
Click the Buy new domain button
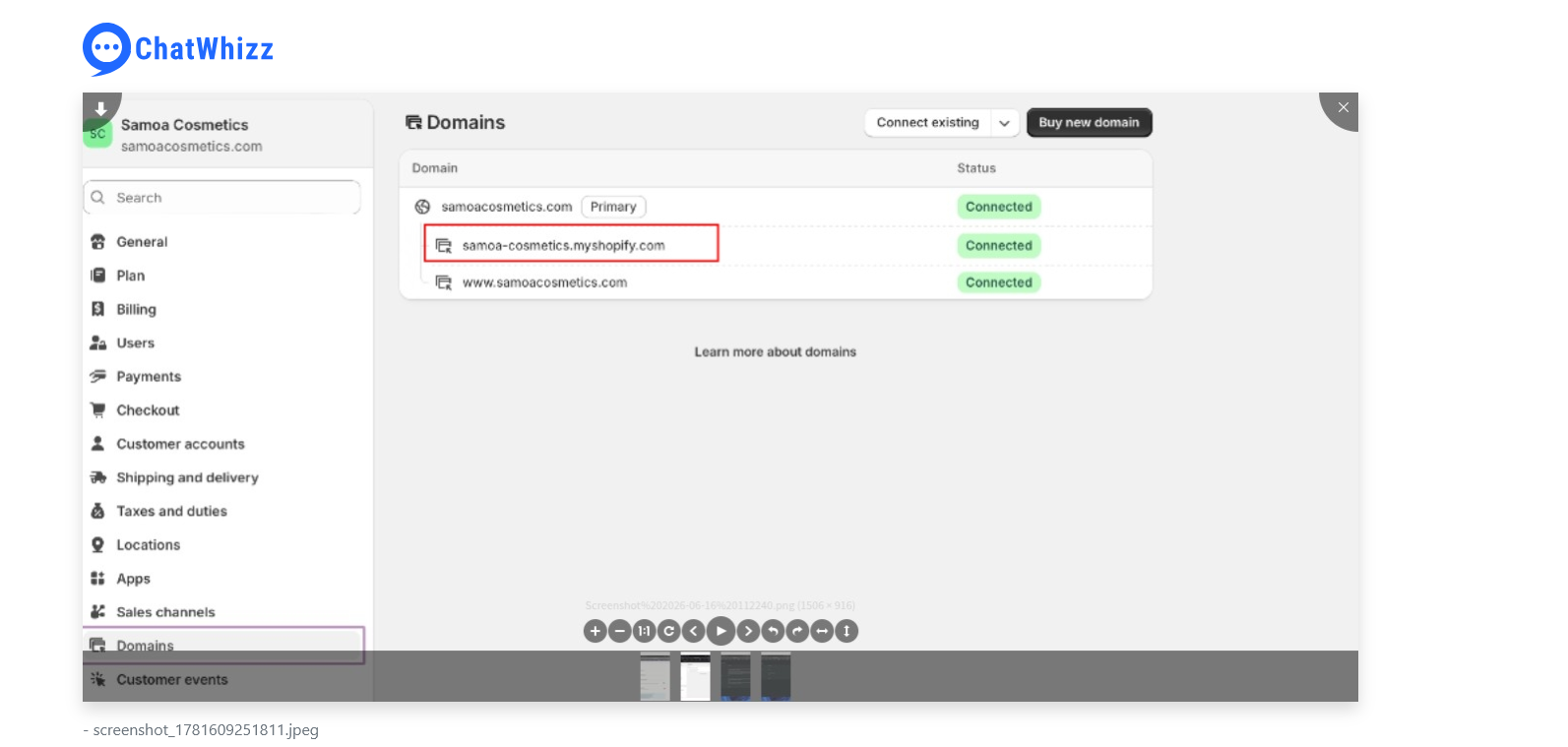coord(1089,123)
